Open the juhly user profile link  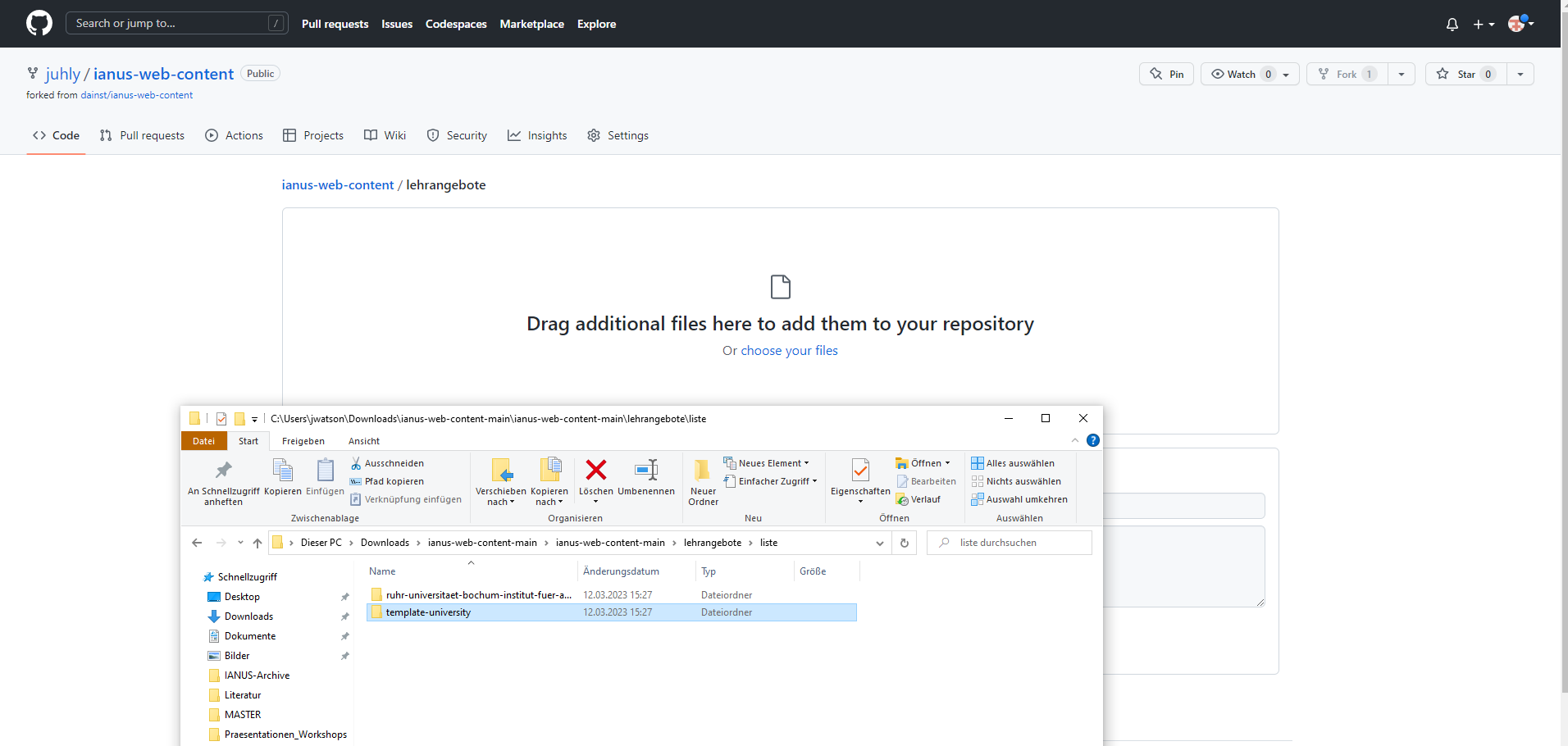[63, 74]
